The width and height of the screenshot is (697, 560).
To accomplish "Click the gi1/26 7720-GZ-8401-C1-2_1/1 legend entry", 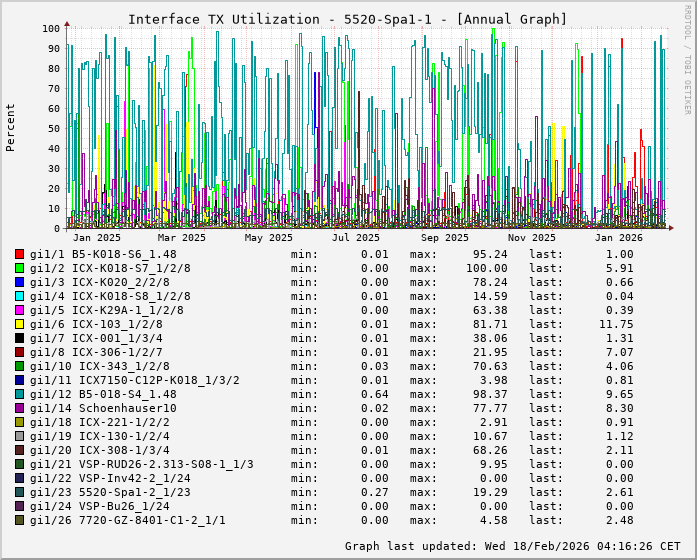I will click(x=127, y=520).
